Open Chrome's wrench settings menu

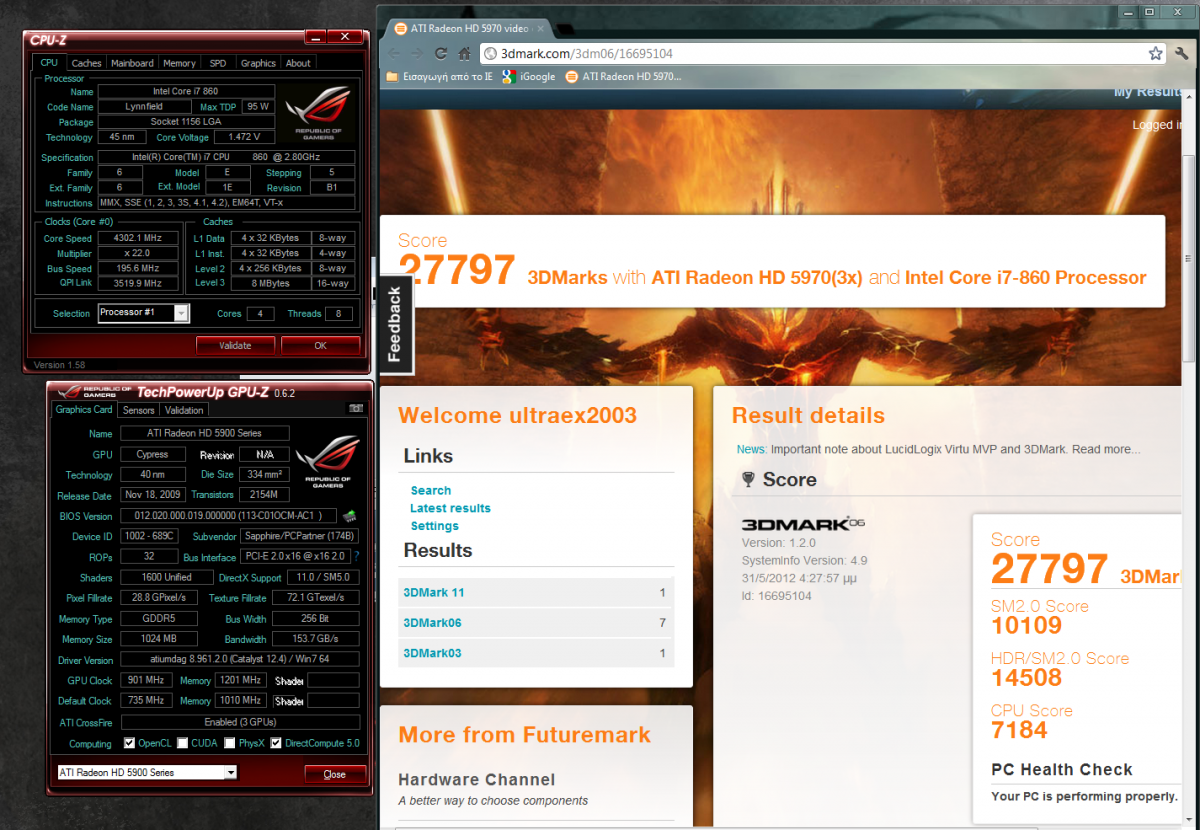pos(1181,53)
